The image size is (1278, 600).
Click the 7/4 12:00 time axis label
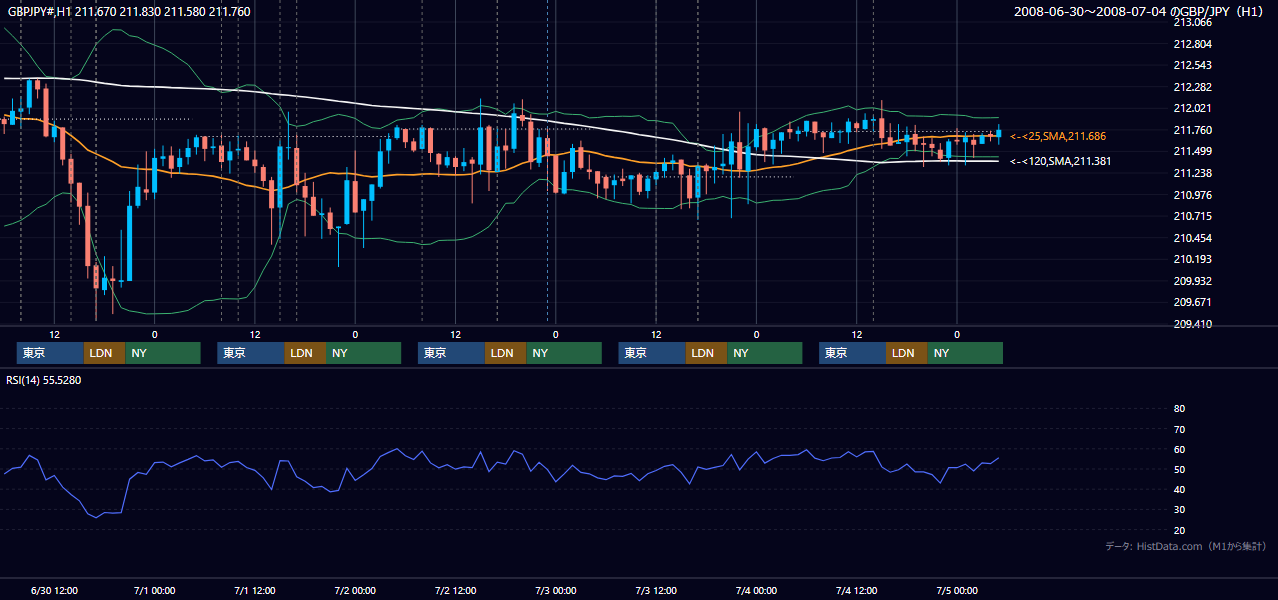tap(856, 590)
